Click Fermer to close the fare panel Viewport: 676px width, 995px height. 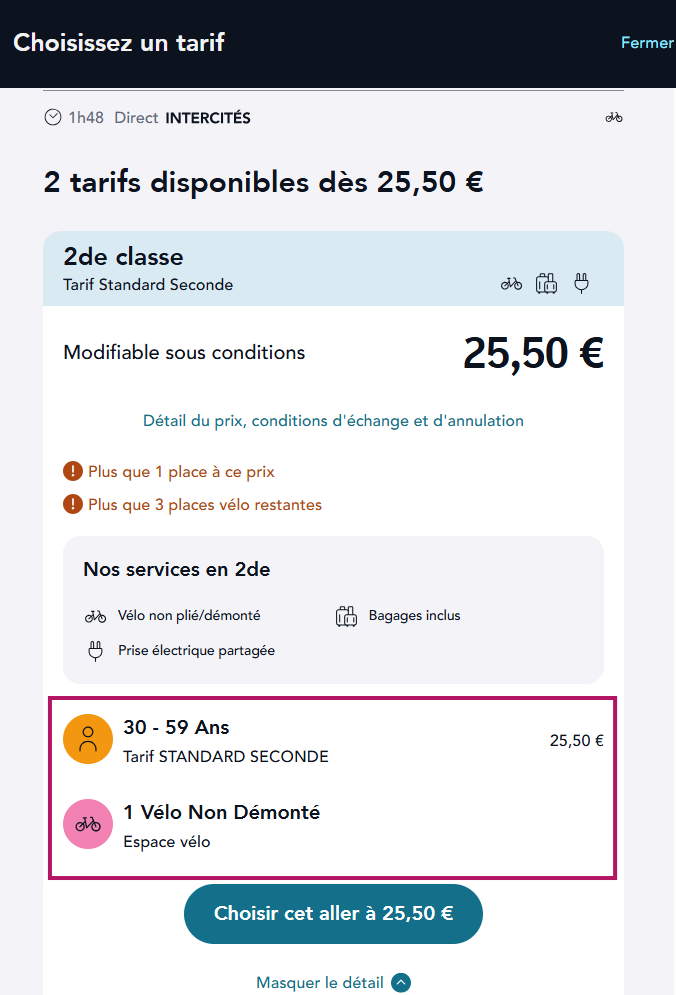pyautogui.click(x=647, y=42)
